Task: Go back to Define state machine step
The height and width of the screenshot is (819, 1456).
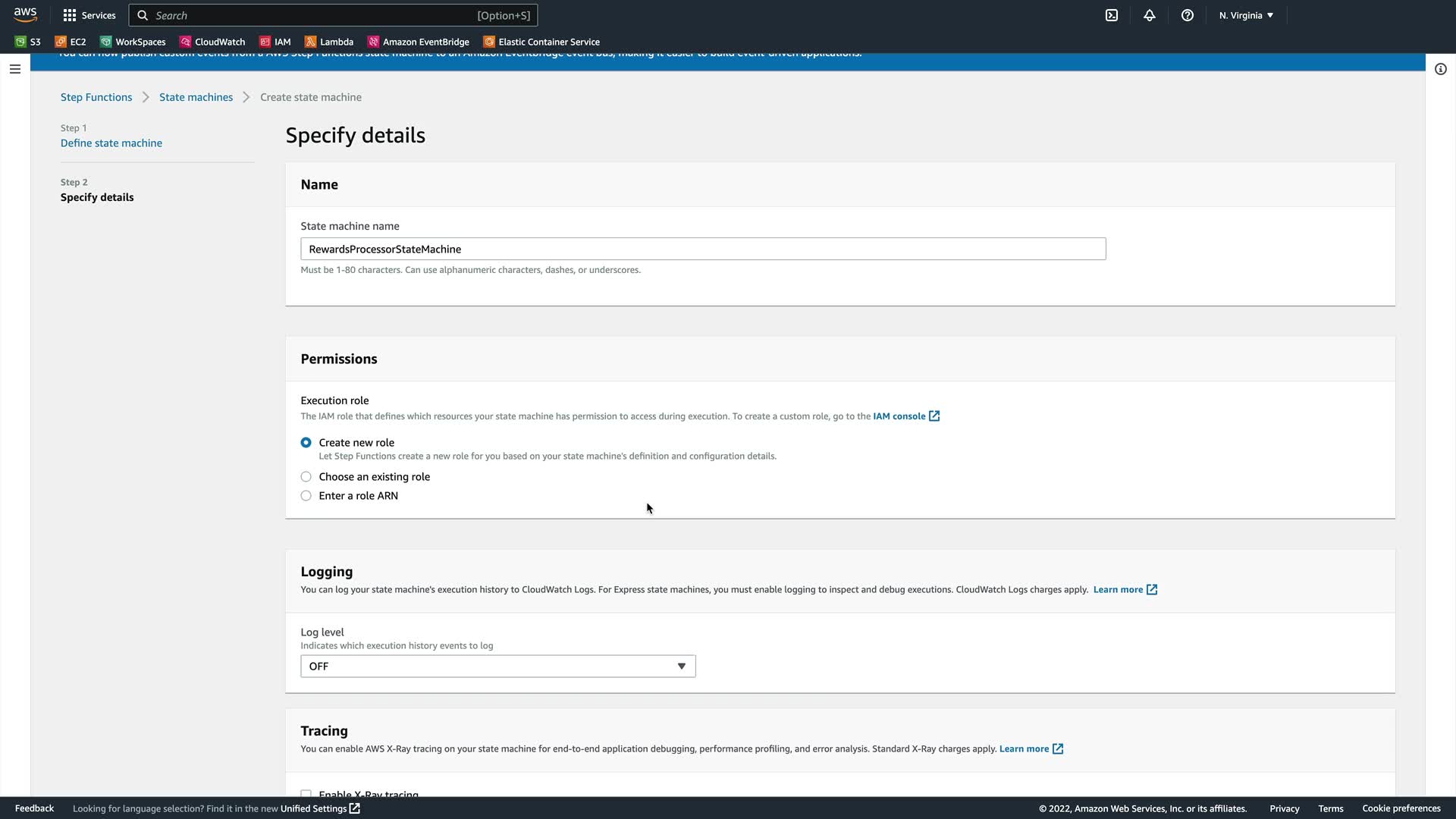Action: pyautogui.click(x=111, y=143)
